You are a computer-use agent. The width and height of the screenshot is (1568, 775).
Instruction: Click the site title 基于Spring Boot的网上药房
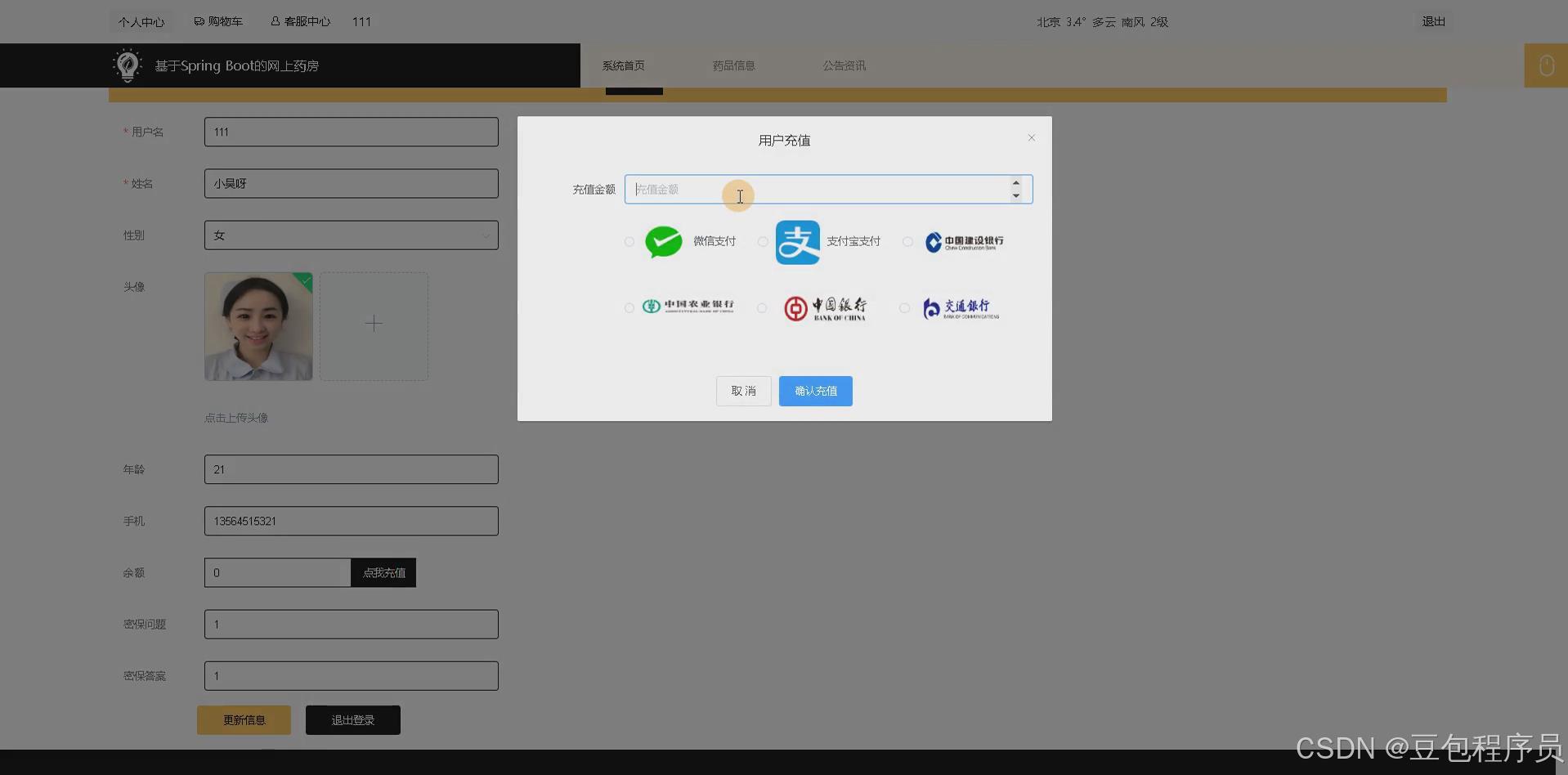[x=237, y=65]
